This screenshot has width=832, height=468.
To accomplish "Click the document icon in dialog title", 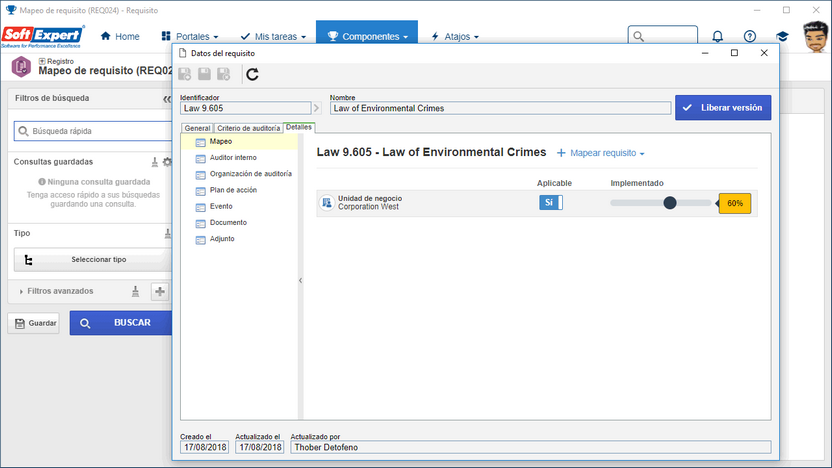I will click(183, 53).
